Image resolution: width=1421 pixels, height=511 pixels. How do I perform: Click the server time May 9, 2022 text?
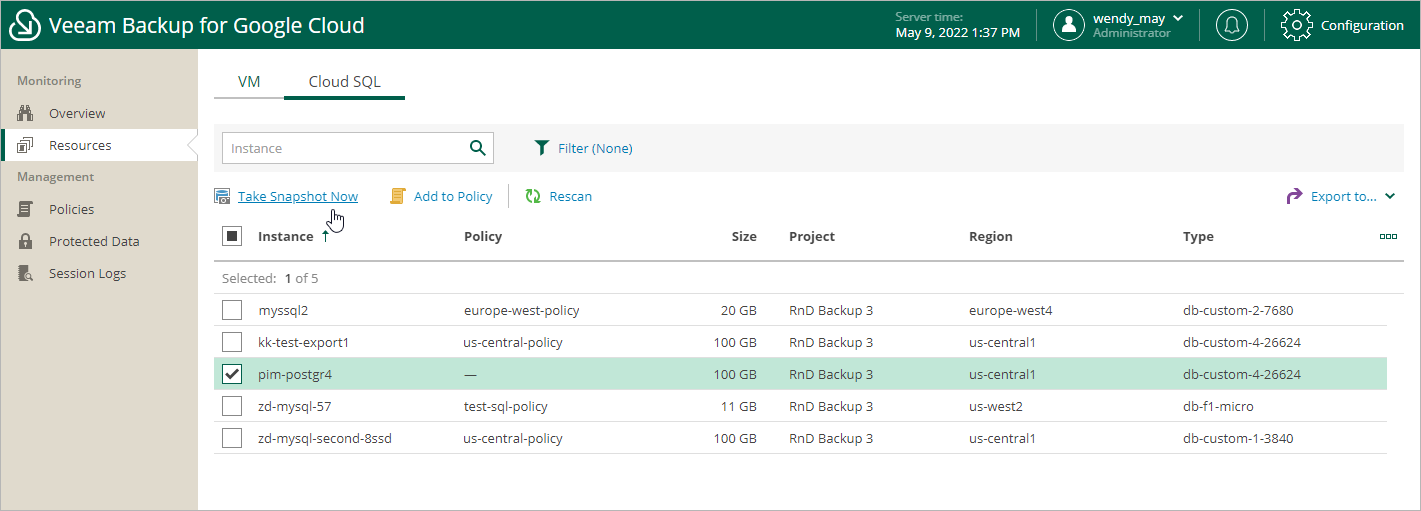pos(958,33)
